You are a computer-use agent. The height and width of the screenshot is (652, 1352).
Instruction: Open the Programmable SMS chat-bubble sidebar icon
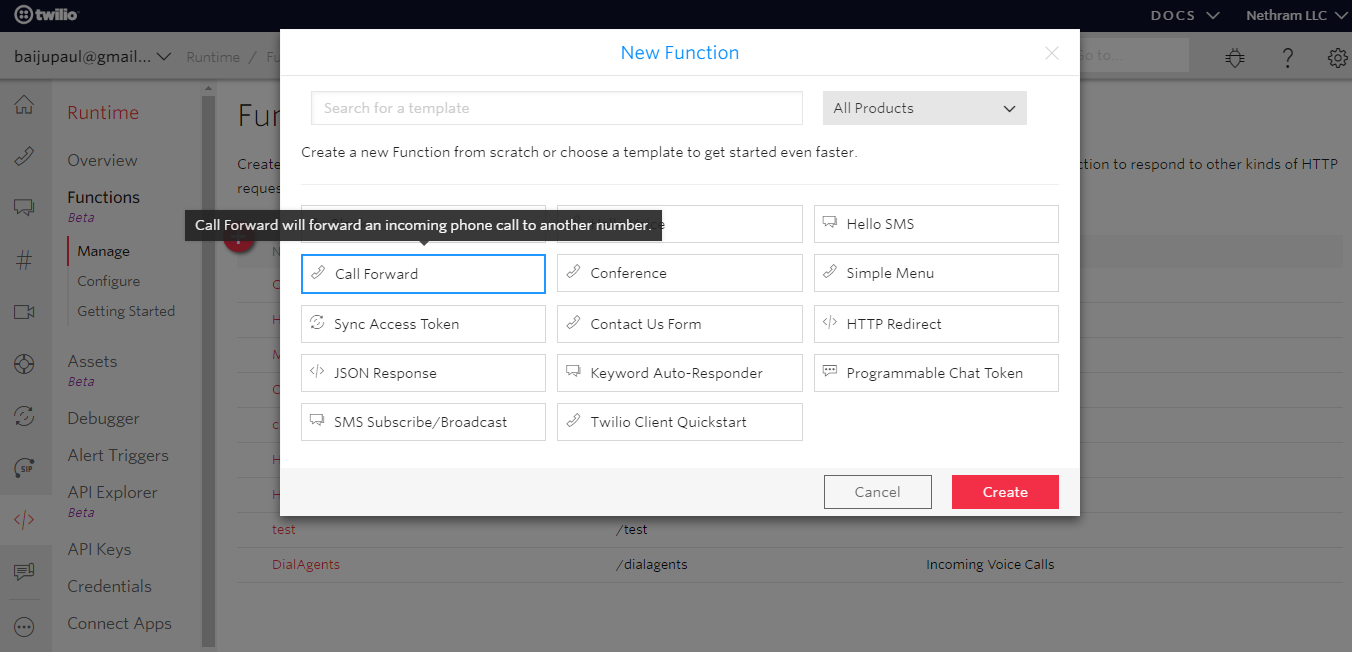tap(24, 208)
